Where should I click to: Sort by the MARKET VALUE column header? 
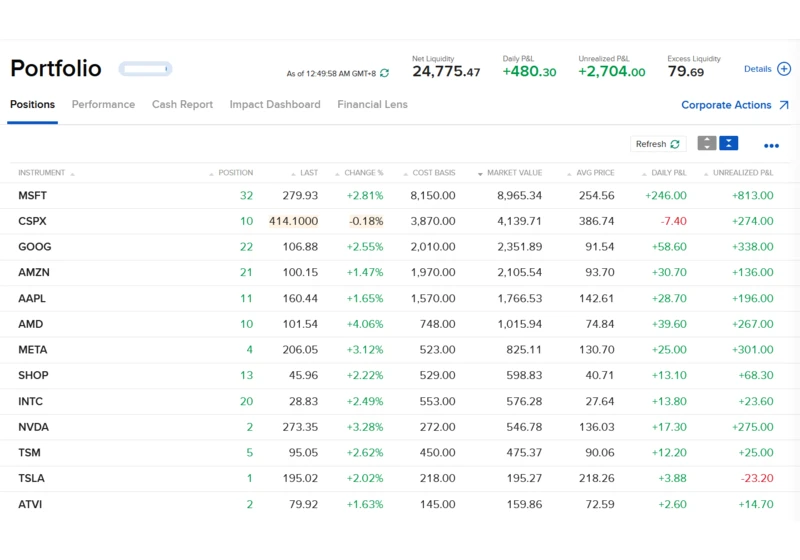514,173
